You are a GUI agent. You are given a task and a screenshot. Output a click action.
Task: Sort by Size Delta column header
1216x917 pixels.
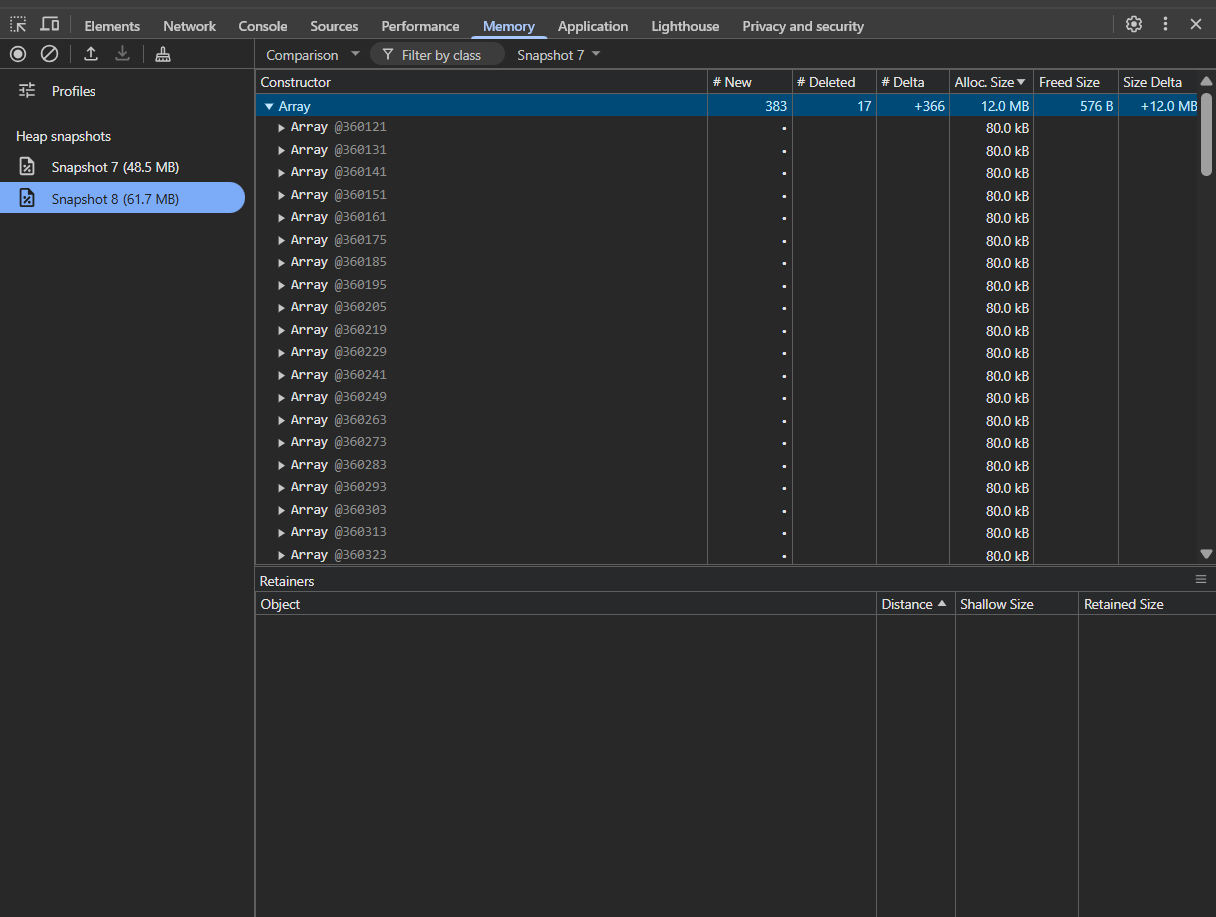[x=1157, y=82]
